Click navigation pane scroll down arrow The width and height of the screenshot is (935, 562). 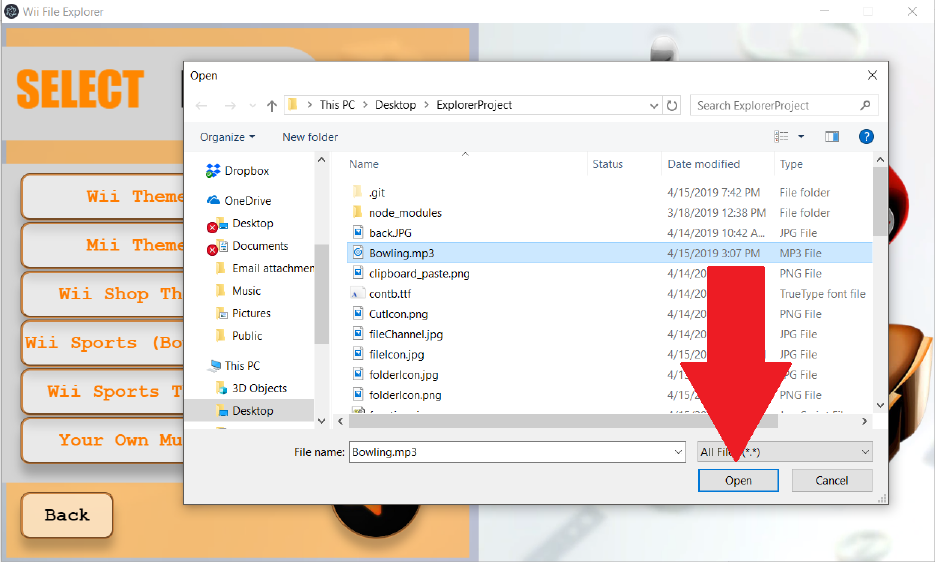[x=321, y=421]
